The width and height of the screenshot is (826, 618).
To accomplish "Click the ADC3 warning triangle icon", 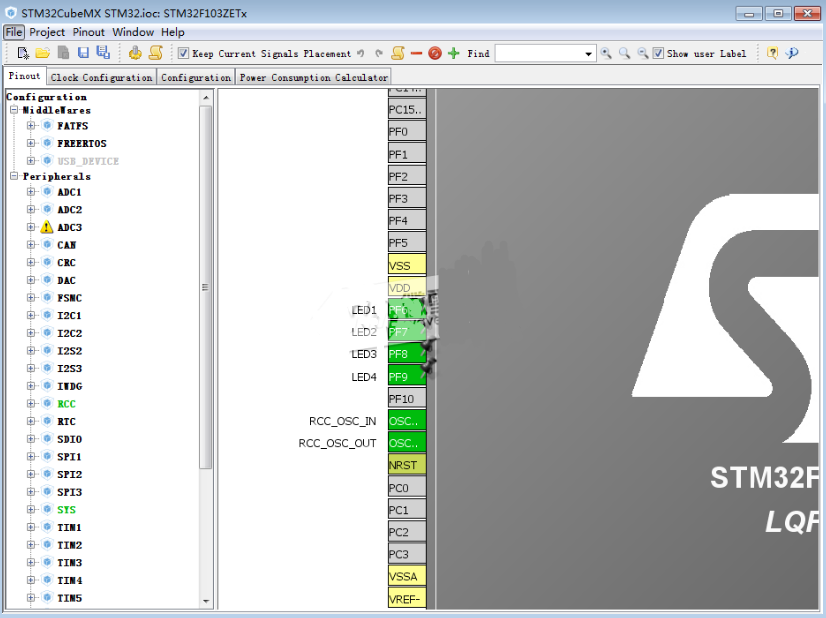I will (x=47, y=227).
